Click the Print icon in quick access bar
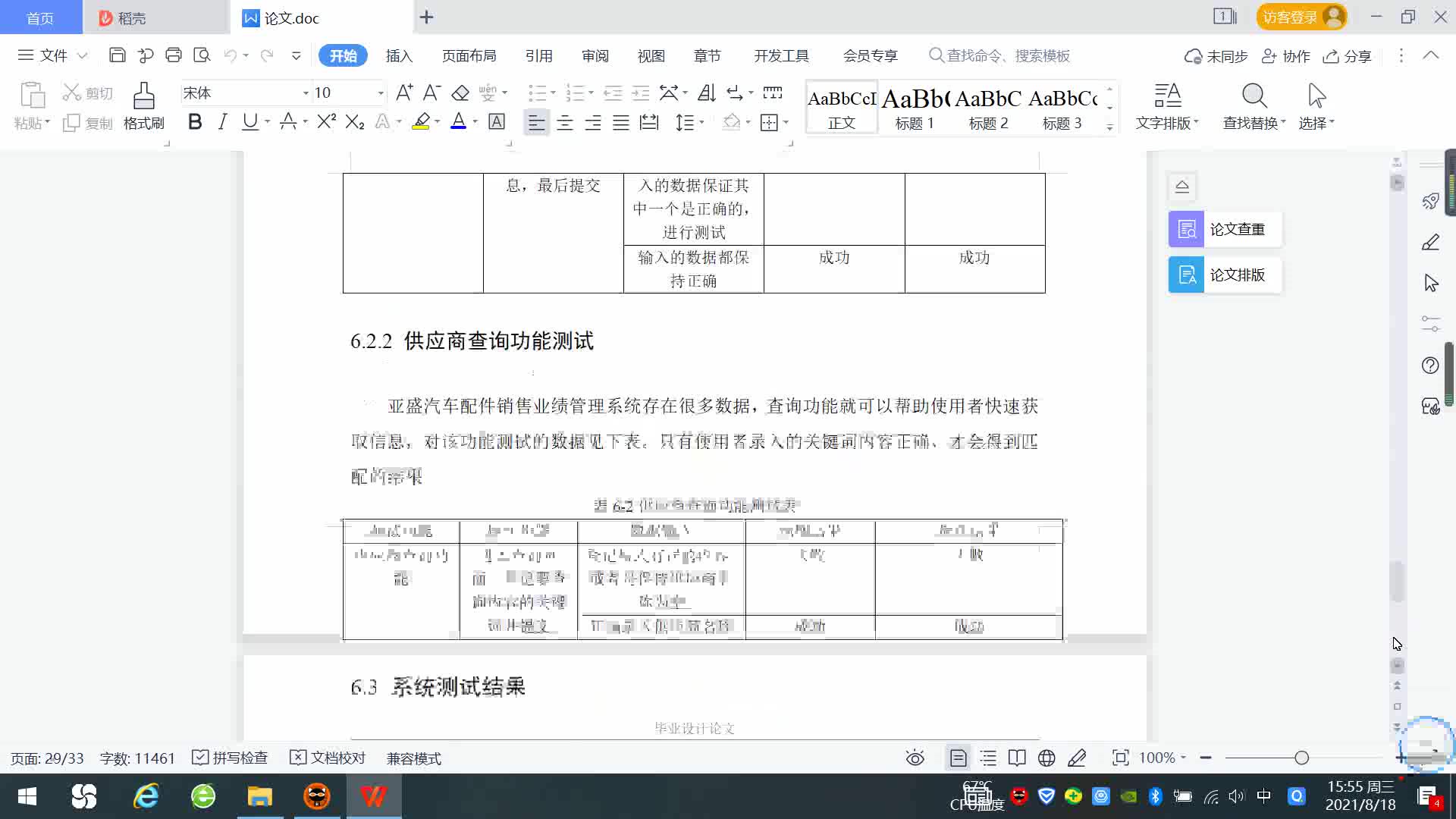 coord(174,55)
